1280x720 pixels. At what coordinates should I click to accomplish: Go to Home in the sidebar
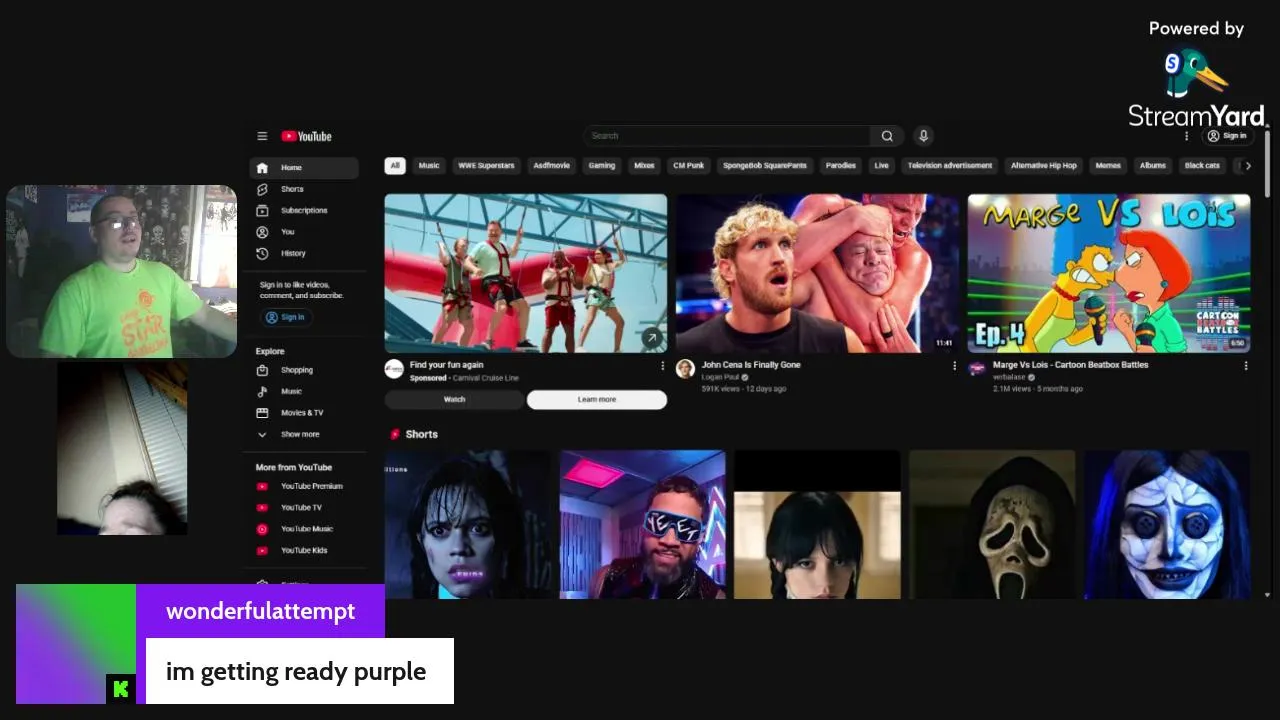tap(304, 168)
